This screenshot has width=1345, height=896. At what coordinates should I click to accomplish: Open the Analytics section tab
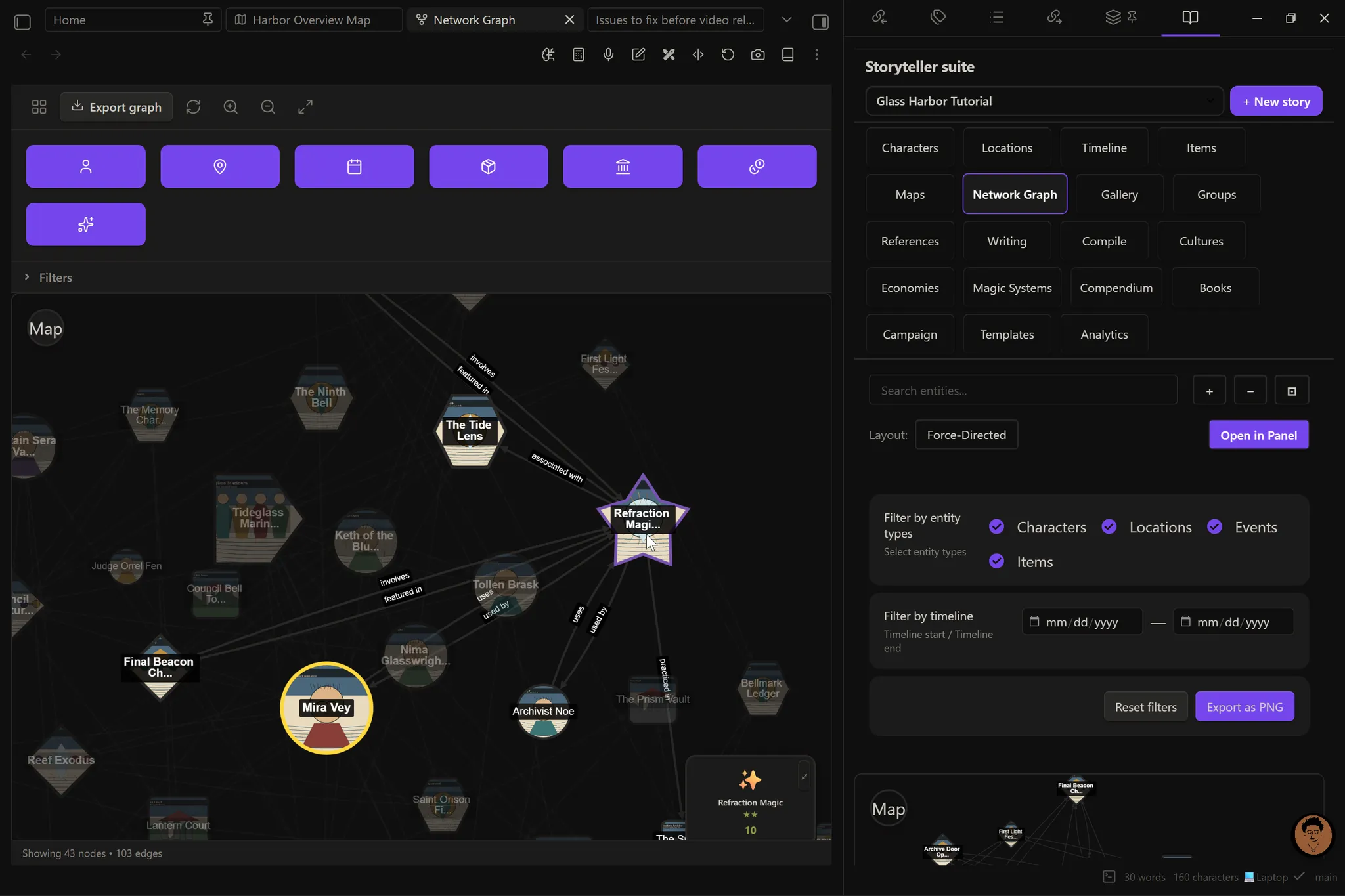[x=1104, y=334]
